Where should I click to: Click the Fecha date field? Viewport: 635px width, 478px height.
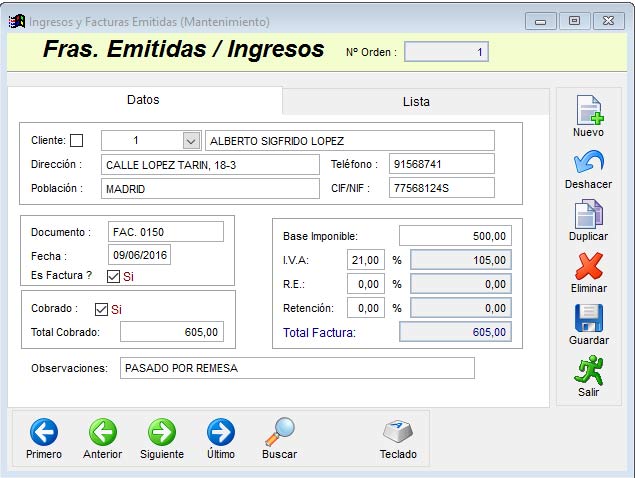(140, 255)
